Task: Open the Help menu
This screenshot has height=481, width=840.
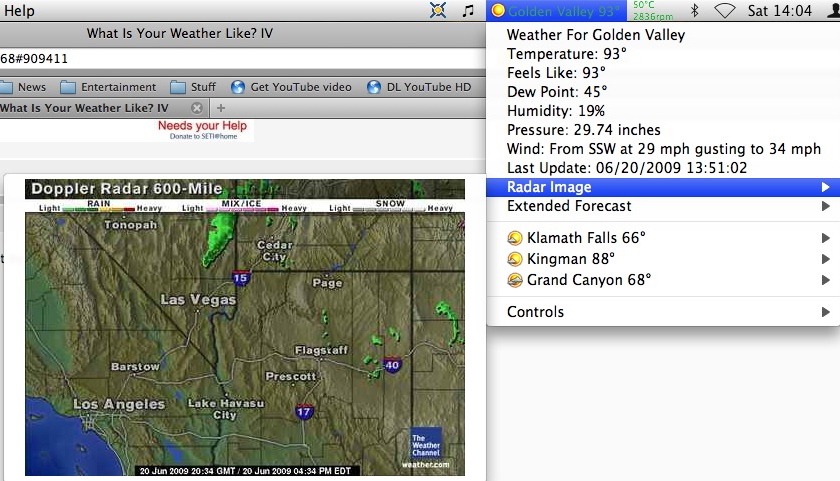Action: pos(19,11)
